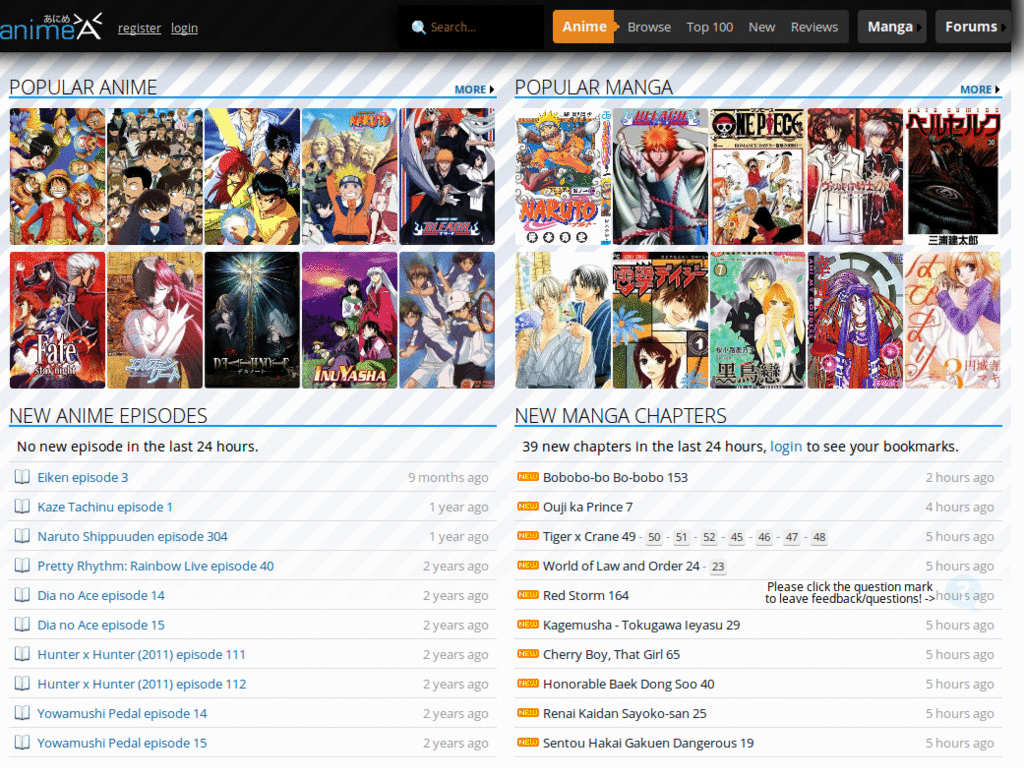Viewport: 1024px width, 768px height.
Task: Open Bleach anime poster thumbnail
Action: 447,176
